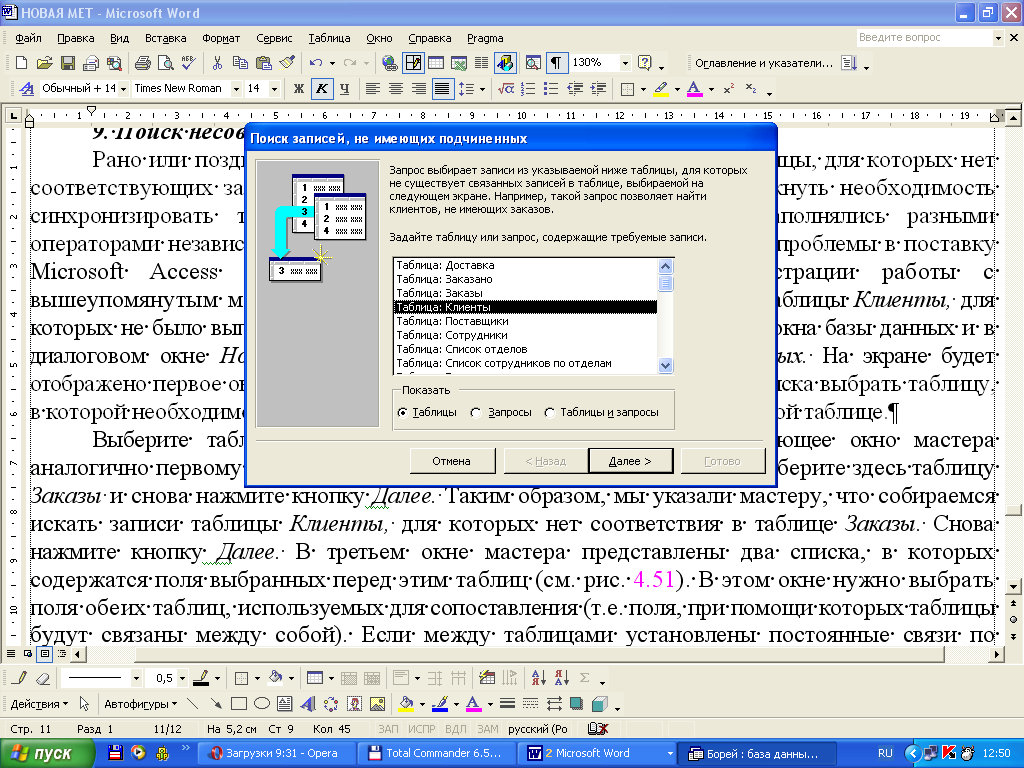Align text to the left
Viewport: 1024px width, 768px height.
pos(372,88)
